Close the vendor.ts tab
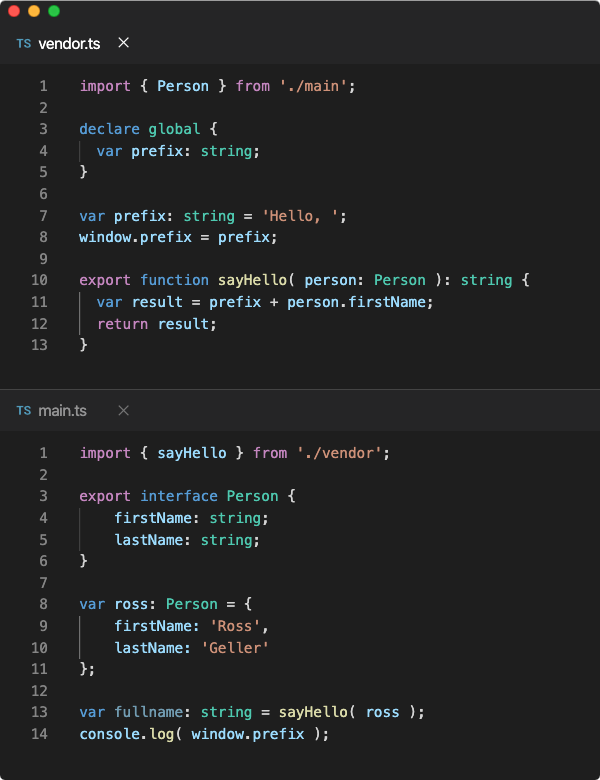Viewport: 600px width, 780px height. tap(123, 43)
